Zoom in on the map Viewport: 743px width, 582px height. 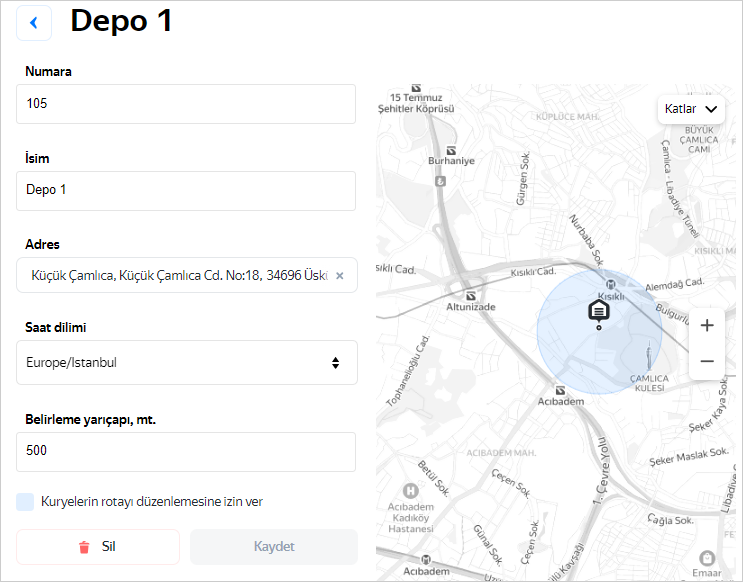tap(707, 325)
